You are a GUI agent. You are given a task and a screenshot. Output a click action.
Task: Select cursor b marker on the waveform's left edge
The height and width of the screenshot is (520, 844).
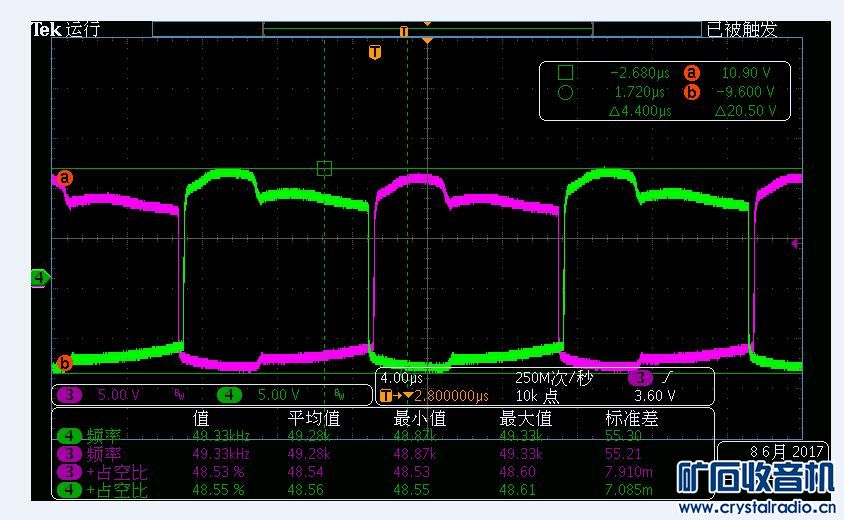tap(65, 363)
